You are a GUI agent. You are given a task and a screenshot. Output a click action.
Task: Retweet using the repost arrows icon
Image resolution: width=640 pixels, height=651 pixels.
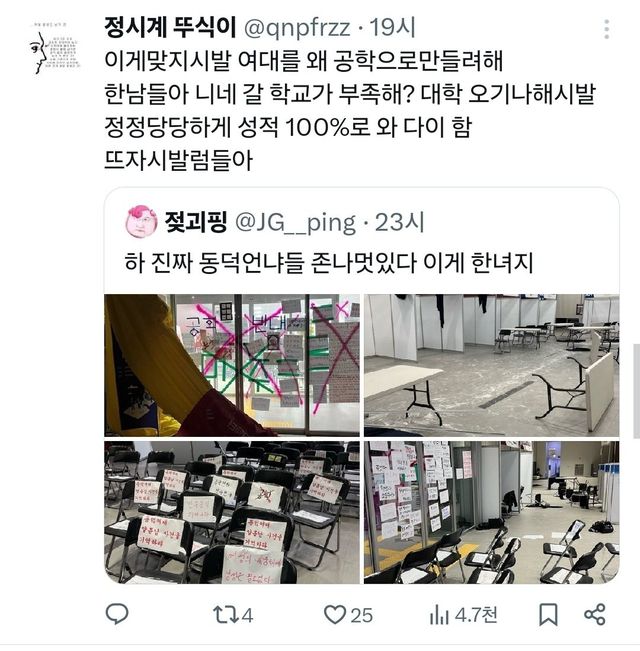(225, 615)
